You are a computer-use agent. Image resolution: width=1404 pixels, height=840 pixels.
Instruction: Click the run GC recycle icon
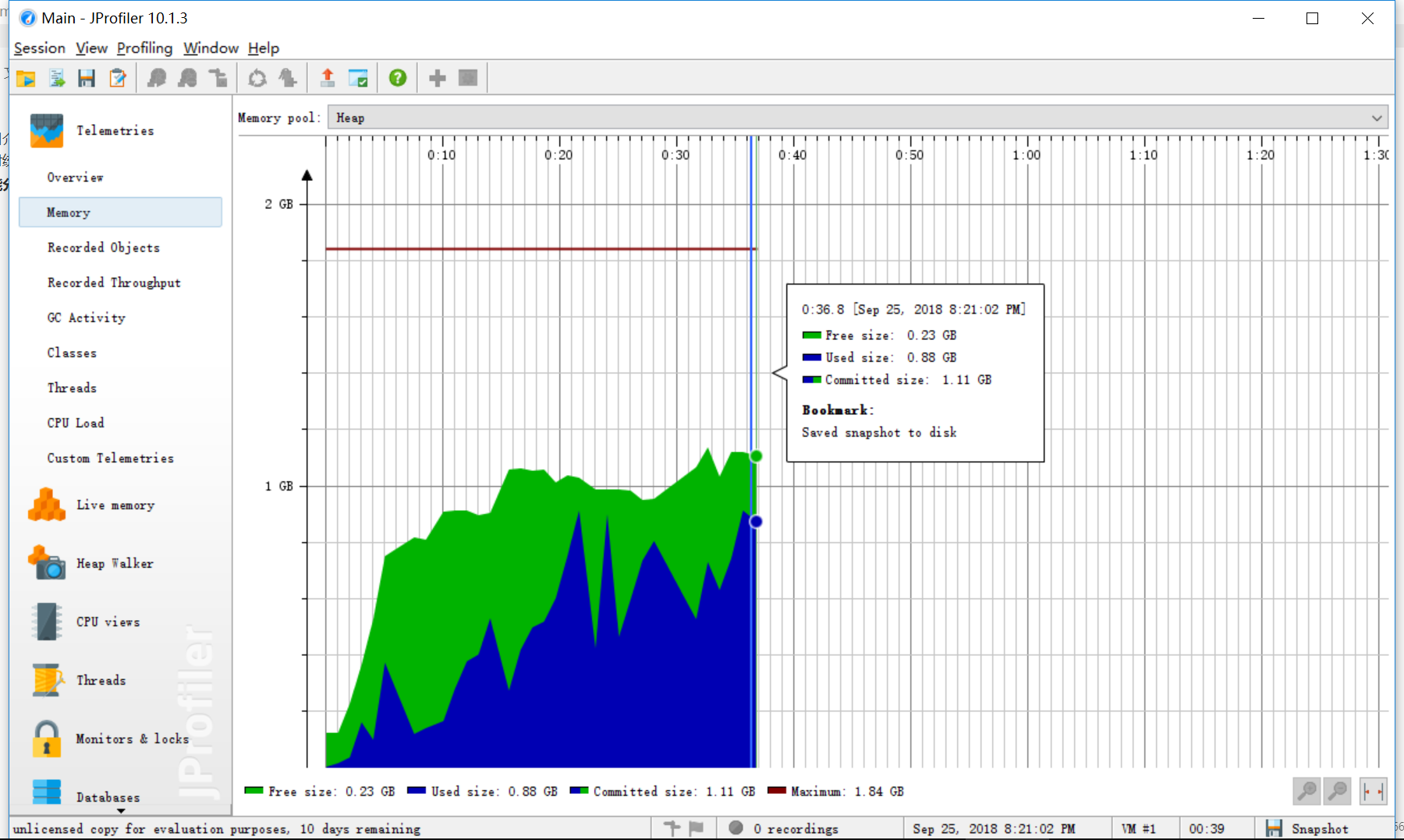point(257,78)
